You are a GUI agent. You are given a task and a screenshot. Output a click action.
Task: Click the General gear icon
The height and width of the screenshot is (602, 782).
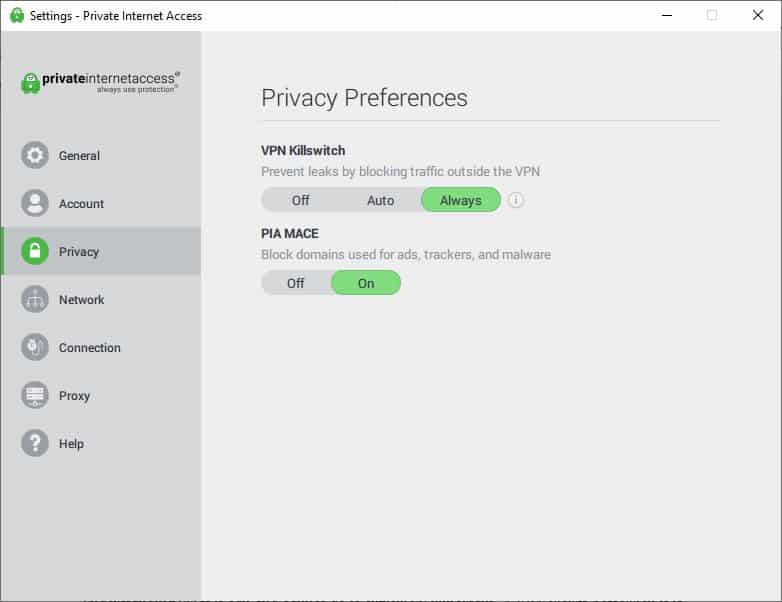pos(35,155)
